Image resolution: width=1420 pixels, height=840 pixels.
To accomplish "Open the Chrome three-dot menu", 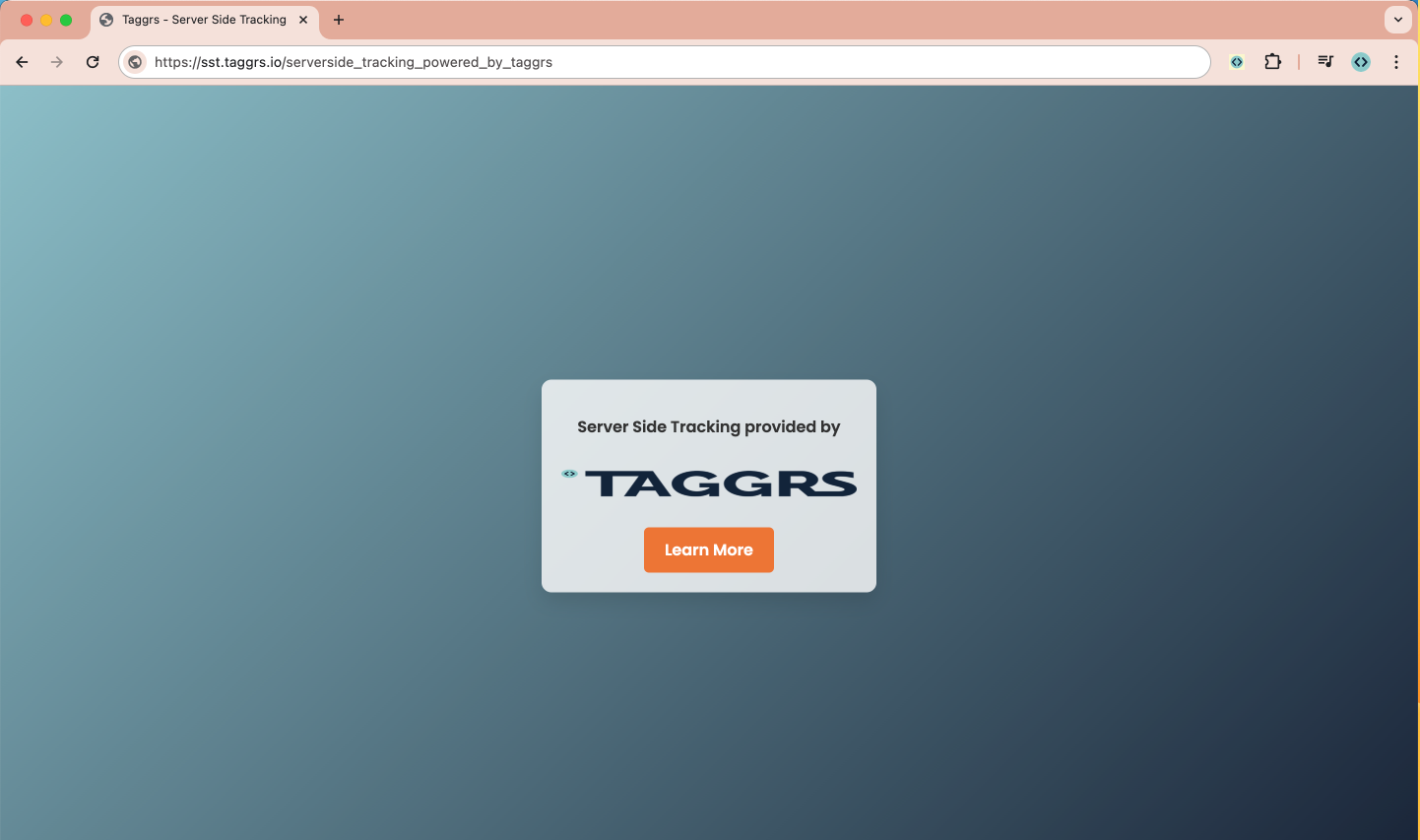I will [1396, 62].
